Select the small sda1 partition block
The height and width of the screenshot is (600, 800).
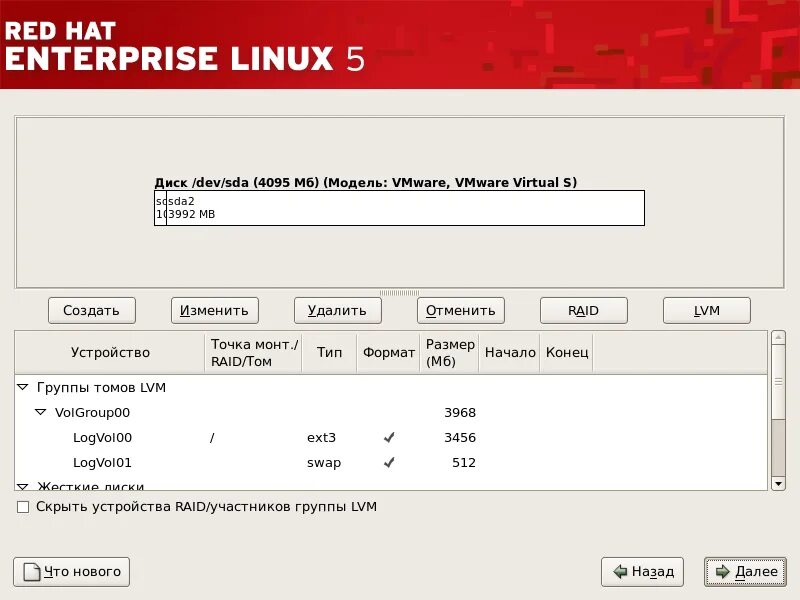point(161,208)
